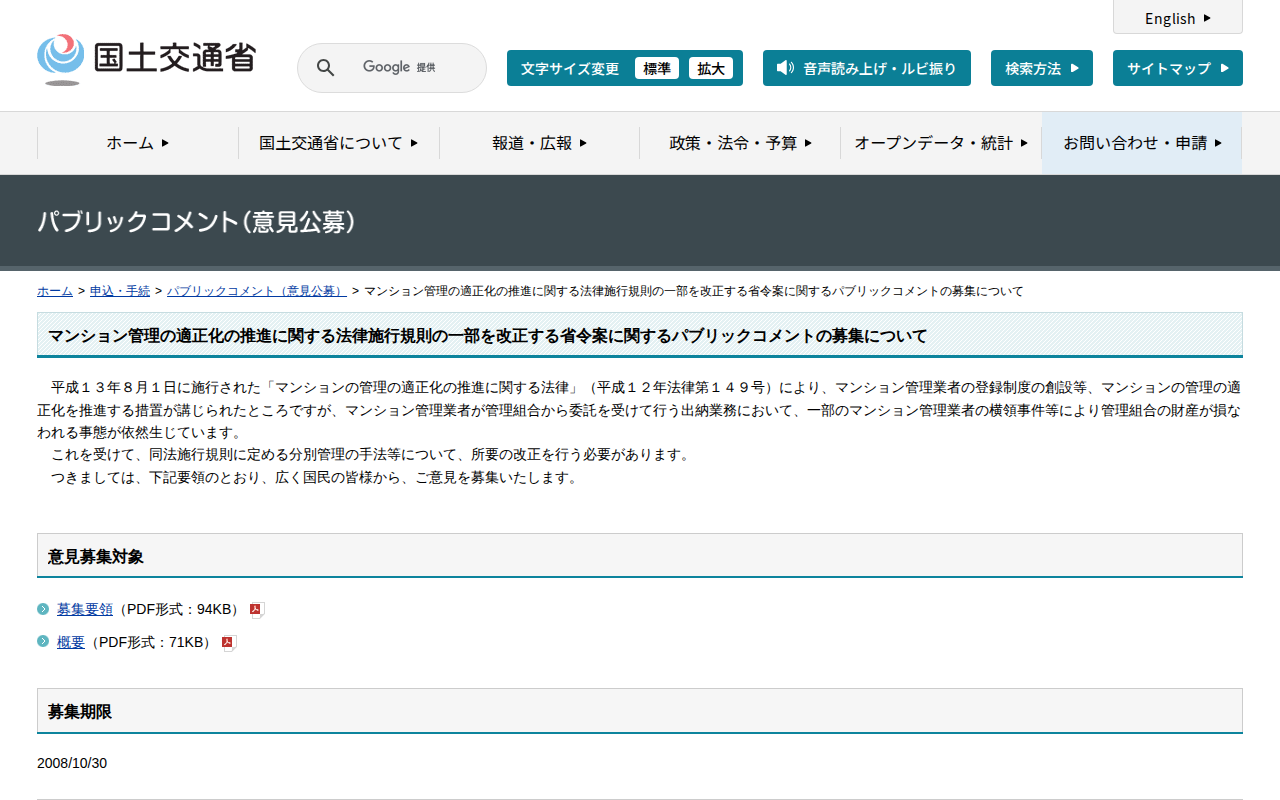The height and width of the screenshot is (800, 1280).
Task: Open オープンデータ・統計 navigation item
Action: pyautogui.click(x=940, y=143)
